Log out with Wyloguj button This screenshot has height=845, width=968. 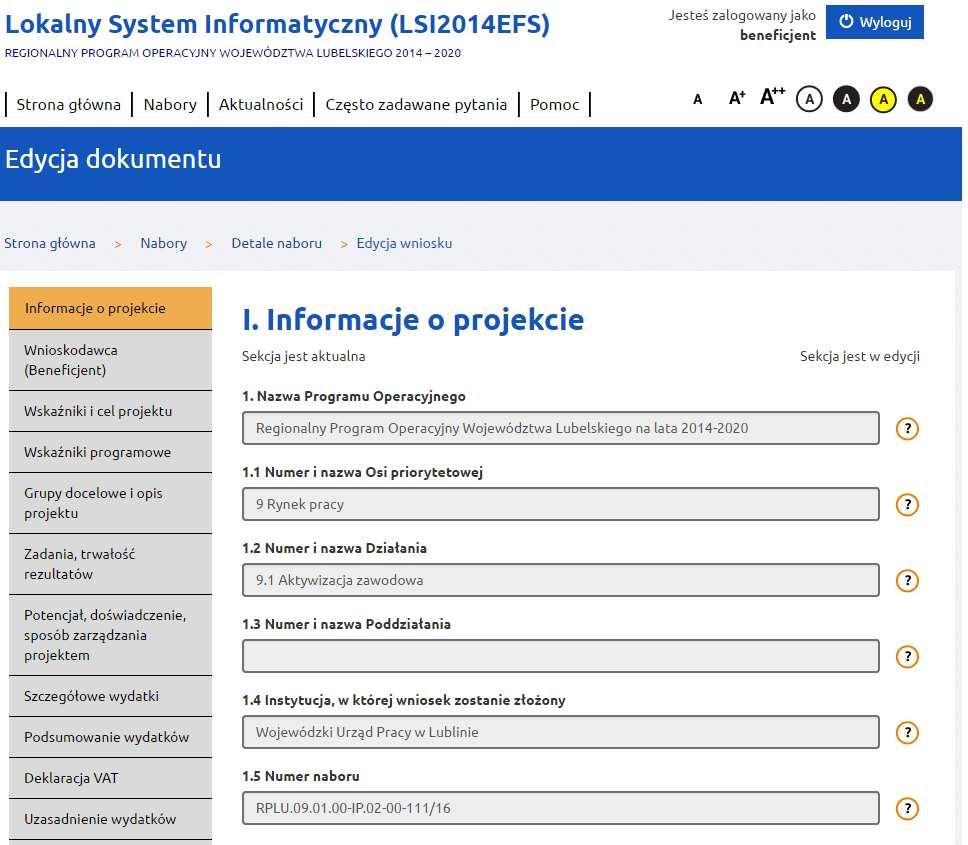pyautogui.click(x=875, y=22)
